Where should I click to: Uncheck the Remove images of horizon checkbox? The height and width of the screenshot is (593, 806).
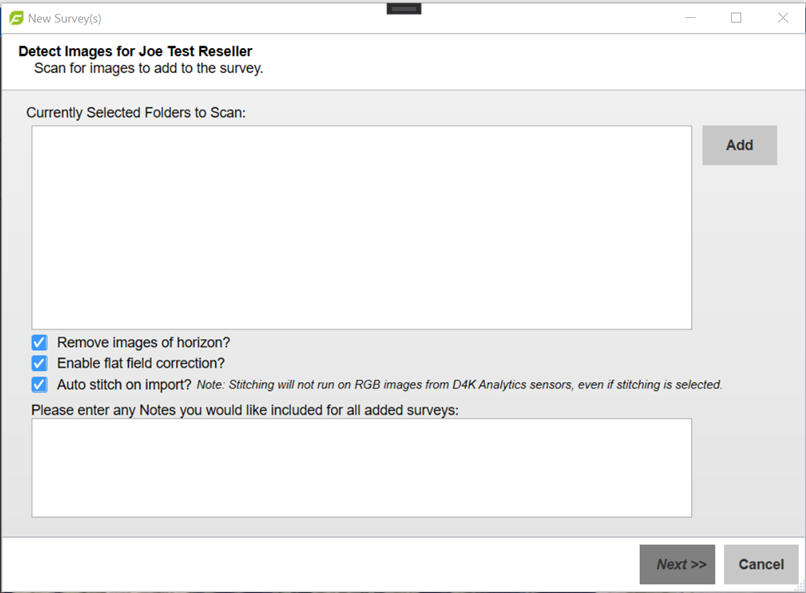40,343
